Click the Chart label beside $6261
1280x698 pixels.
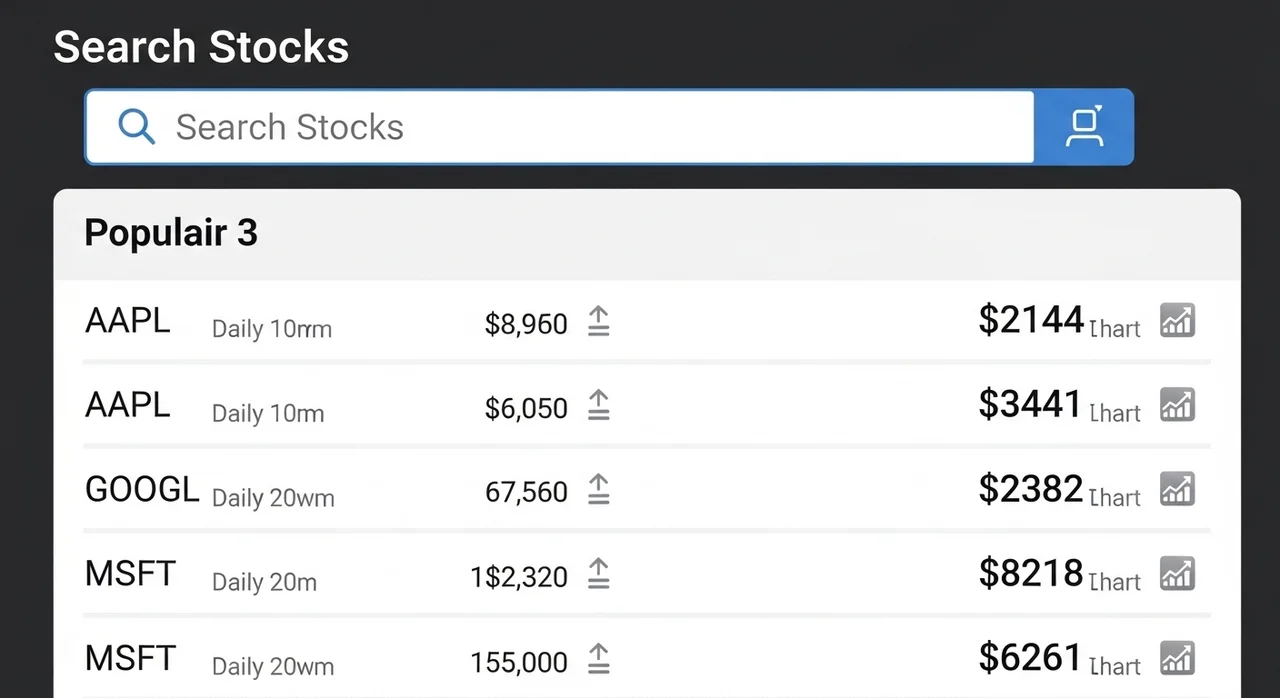(1115, 666)
